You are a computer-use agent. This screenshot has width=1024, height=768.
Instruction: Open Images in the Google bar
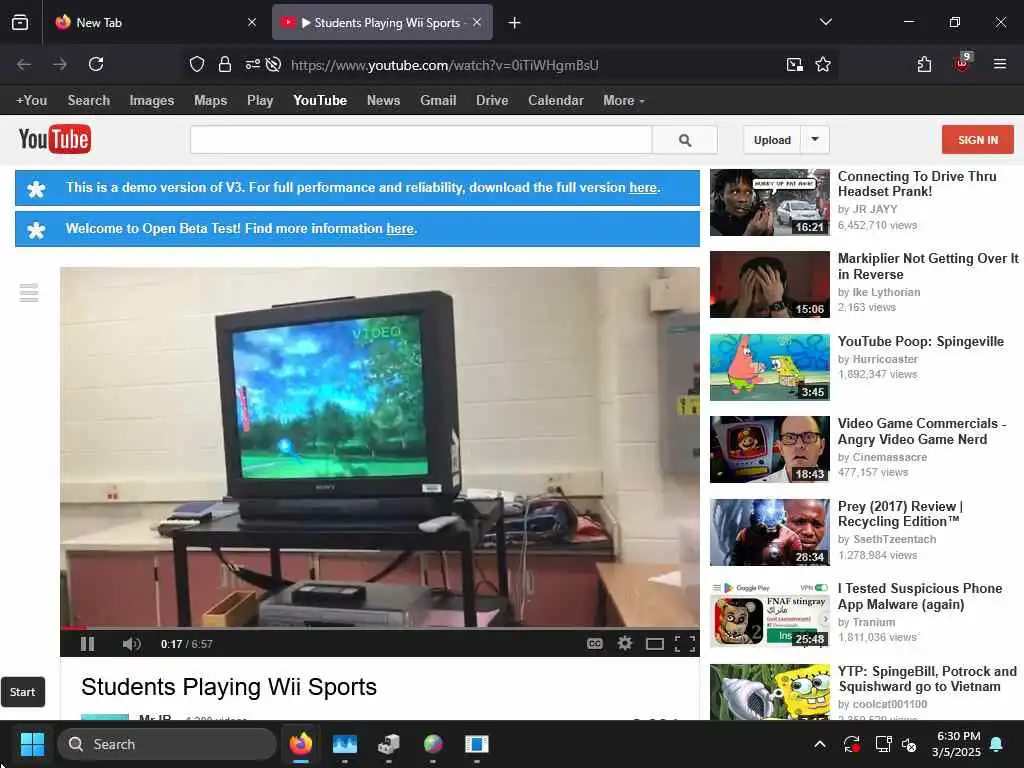152,101
